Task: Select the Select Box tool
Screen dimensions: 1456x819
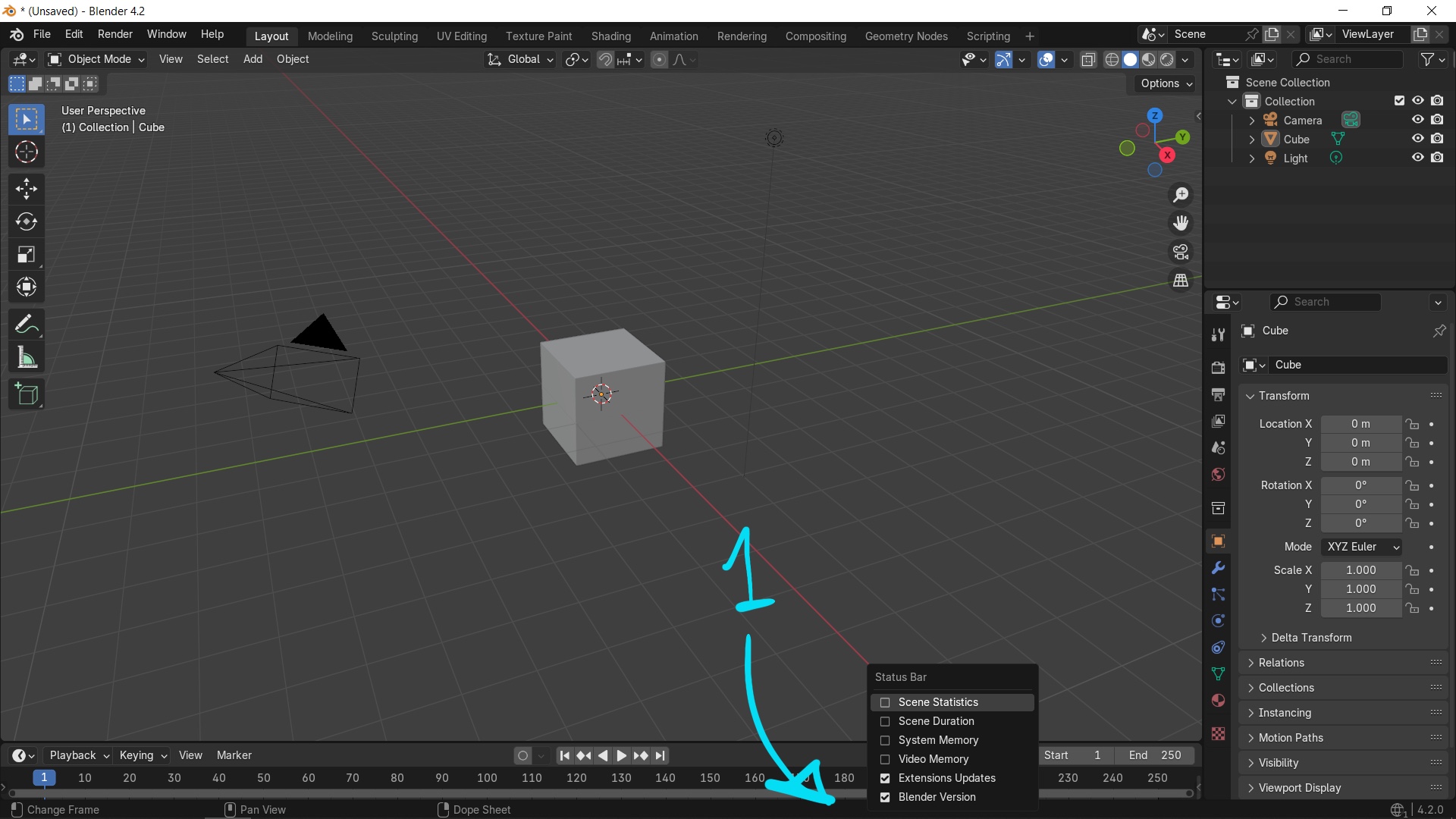Action: coord(27,120)
